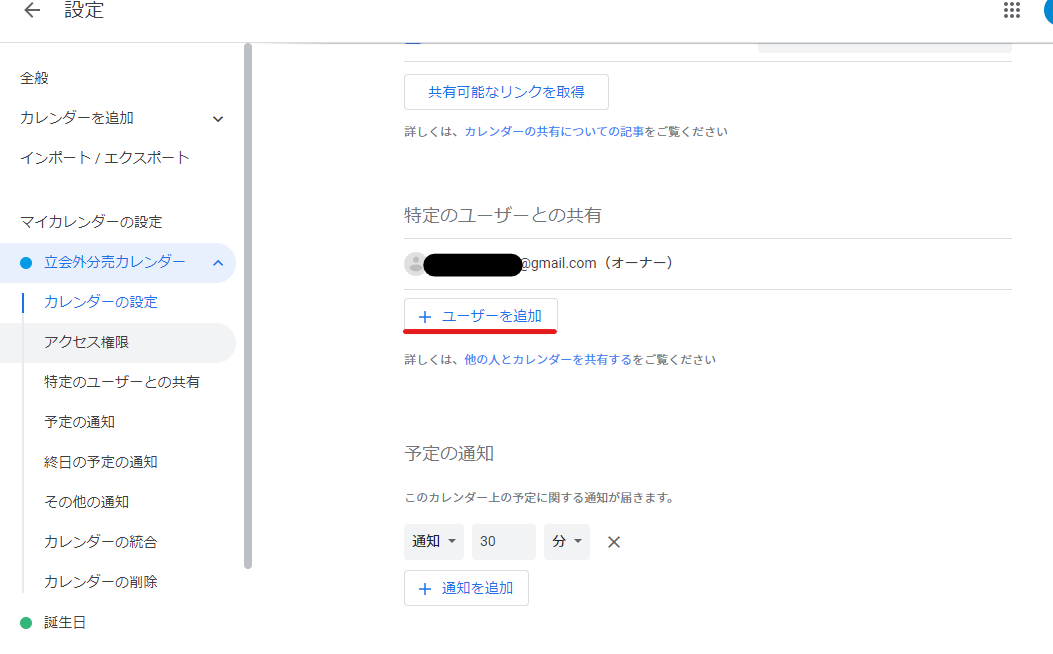Screen dimensions: 1053x654
Task: Open the 他の人とカレンダーを共有する link
Action: (548, 360)
